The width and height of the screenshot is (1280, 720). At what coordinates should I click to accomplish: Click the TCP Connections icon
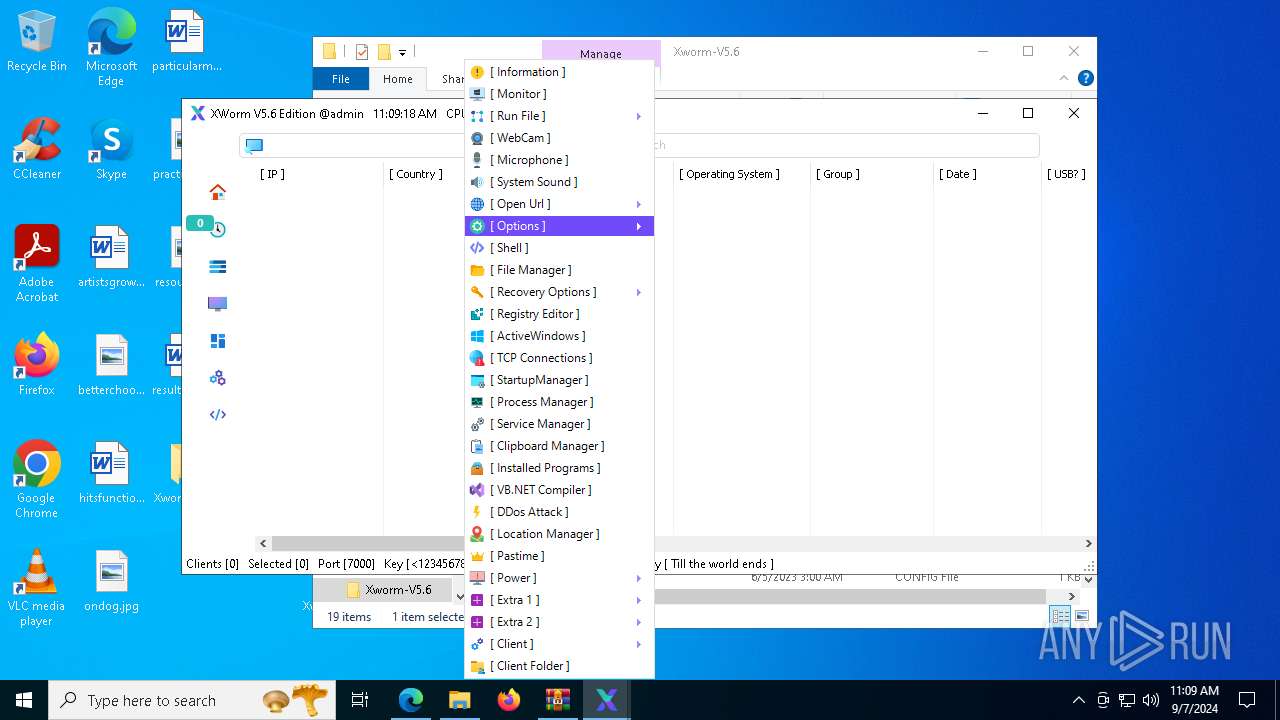point(477,358)
